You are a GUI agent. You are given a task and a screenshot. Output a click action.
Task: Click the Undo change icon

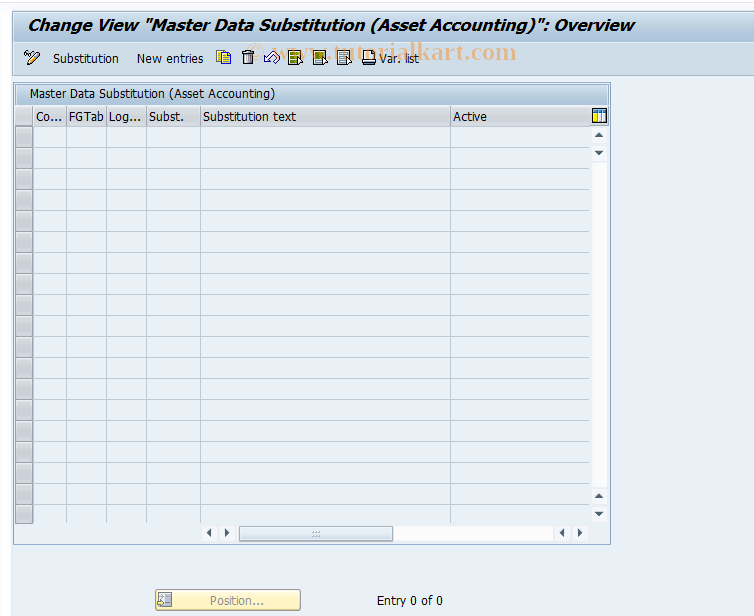pyautogui.click(x=272, y=58)
